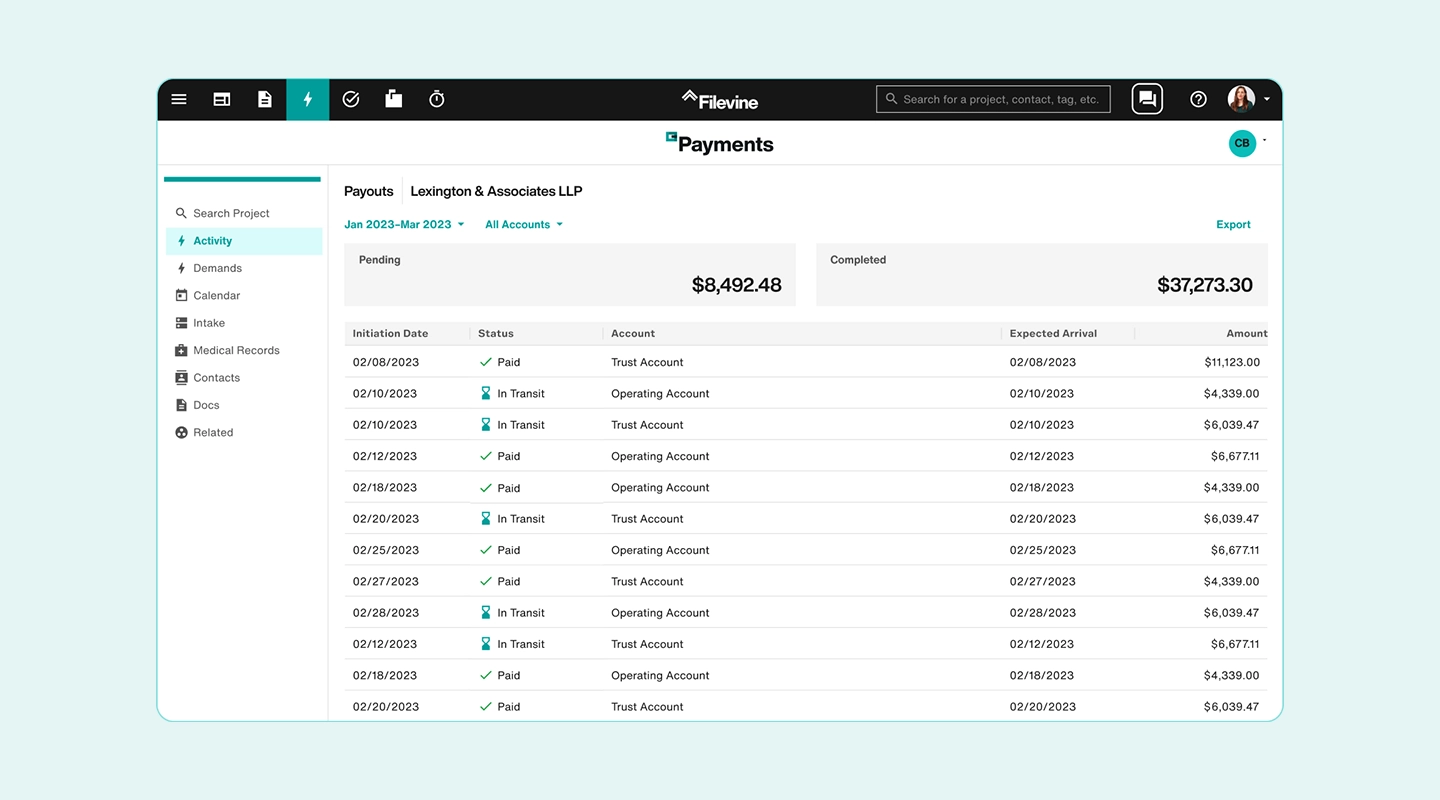The width and height of the screenshot is (1440, 800).
Task: Expand the caret beside the CB badge
Action: (x=1265, y=141)
